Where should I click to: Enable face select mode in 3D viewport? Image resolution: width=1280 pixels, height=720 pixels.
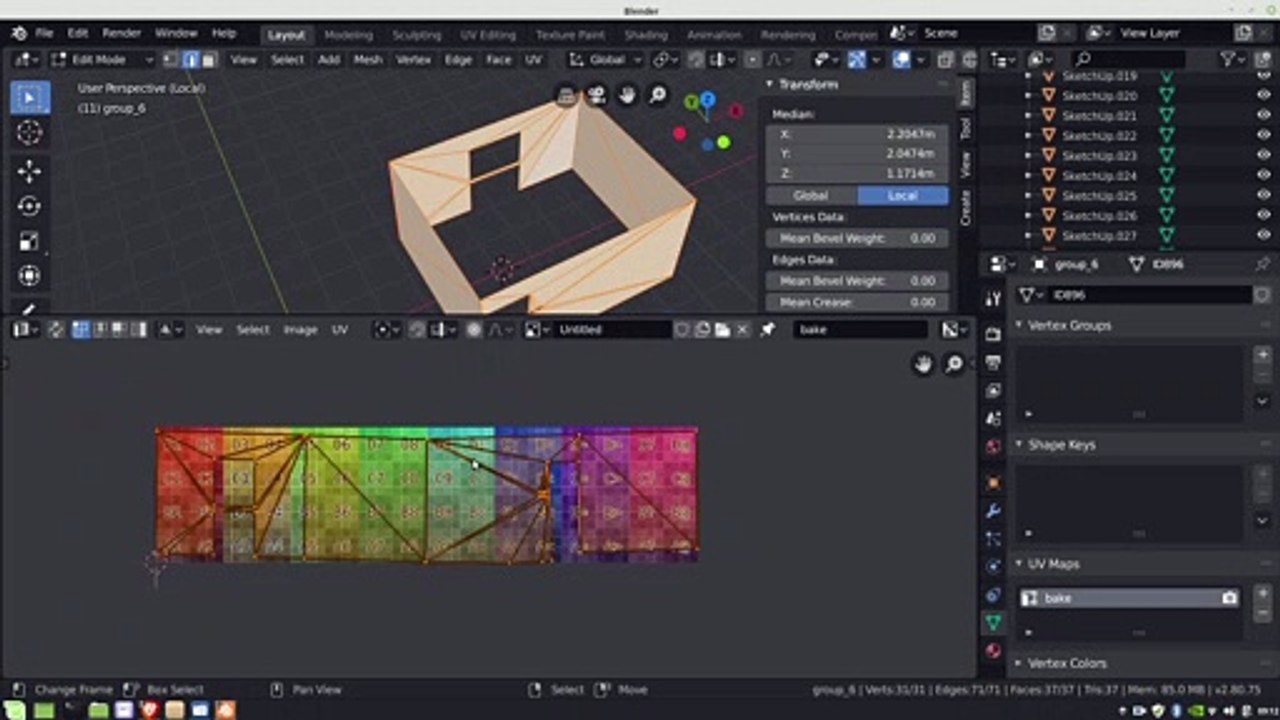click(x=208, y=60)
